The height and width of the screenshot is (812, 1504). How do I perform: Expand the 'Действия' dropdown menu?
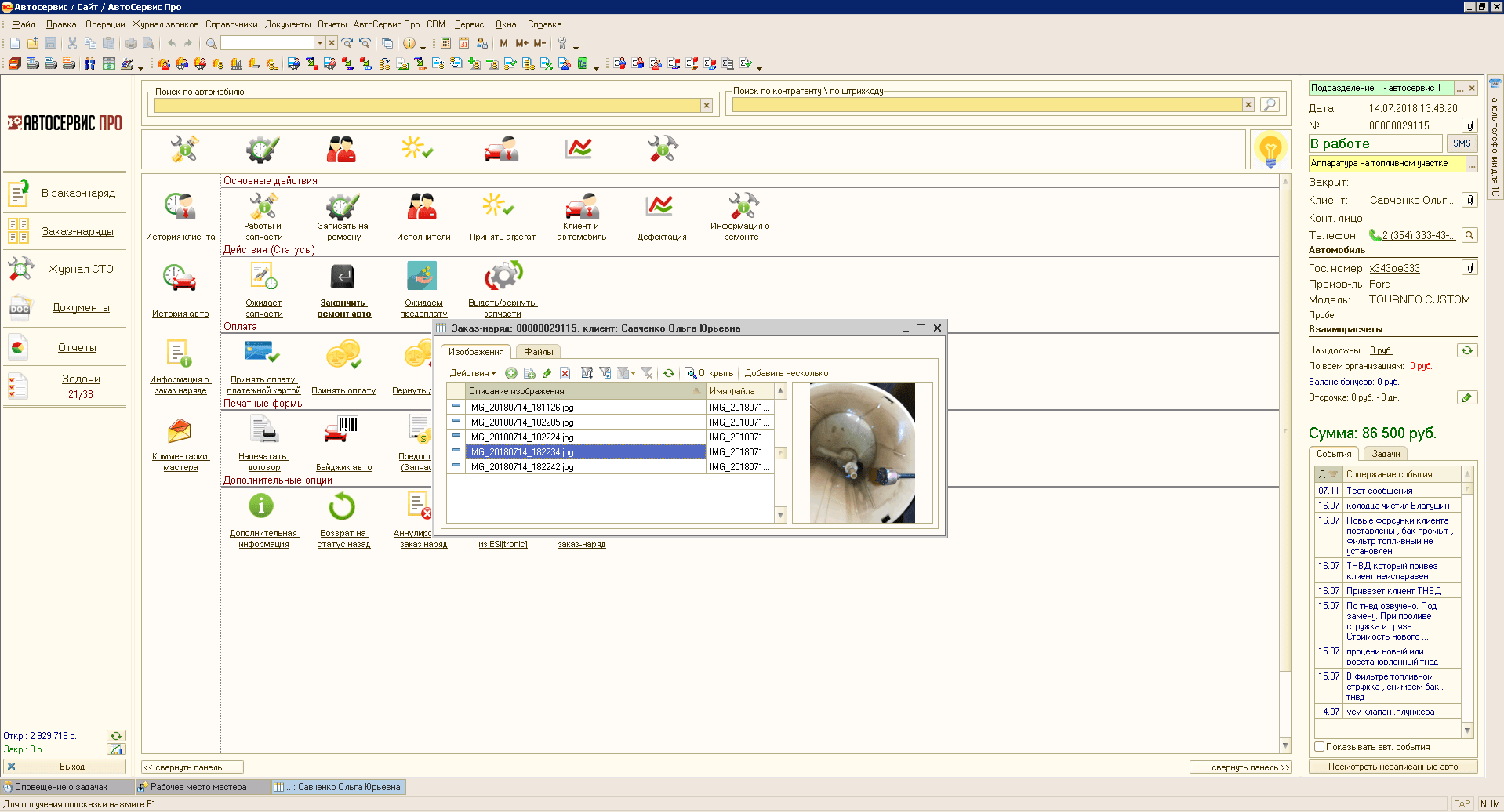(472, 374)
